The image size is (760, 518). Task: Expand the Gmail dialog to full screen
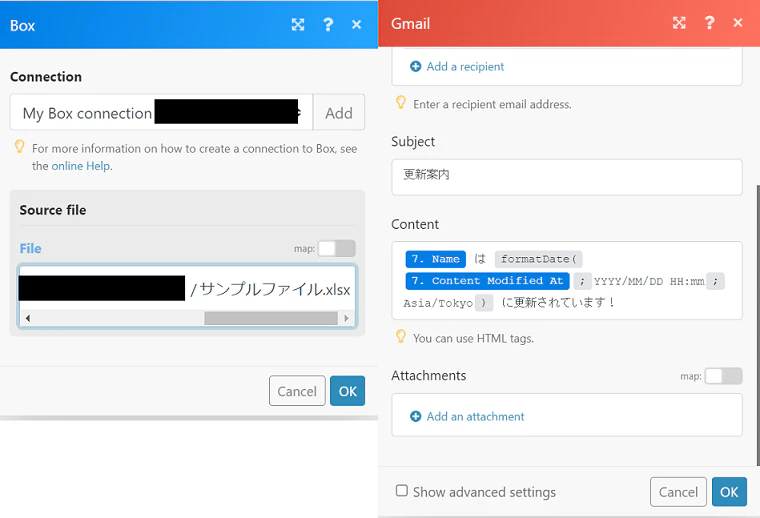click(679, 23)
